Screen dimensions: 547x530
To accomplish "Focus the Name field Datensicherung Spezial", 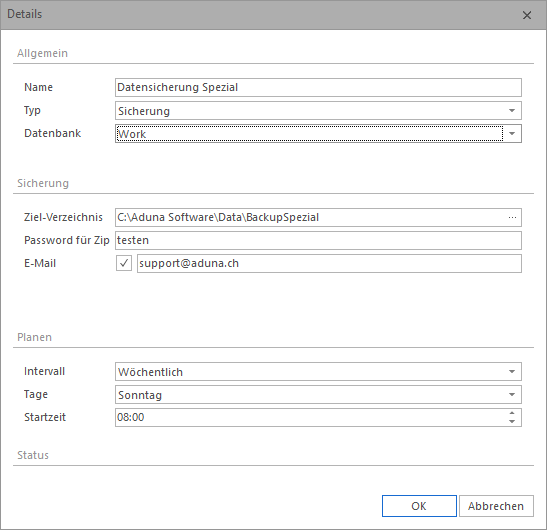I will pyautogui.click(x=318, y=87).
